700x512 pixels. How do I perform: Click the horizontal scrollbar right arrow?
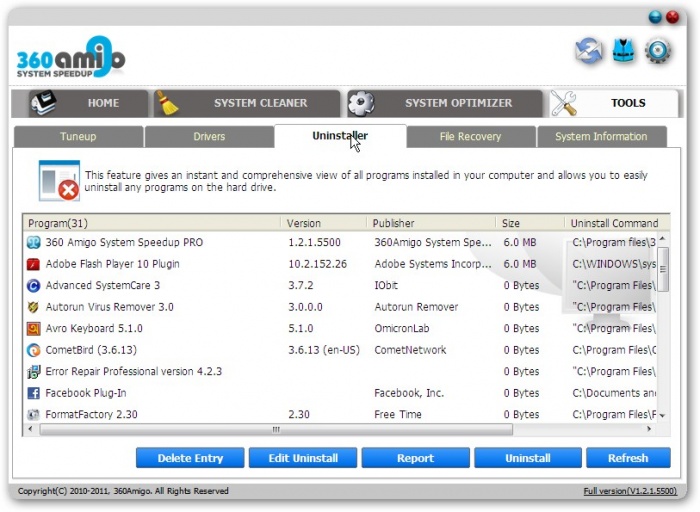click(649, 429)
